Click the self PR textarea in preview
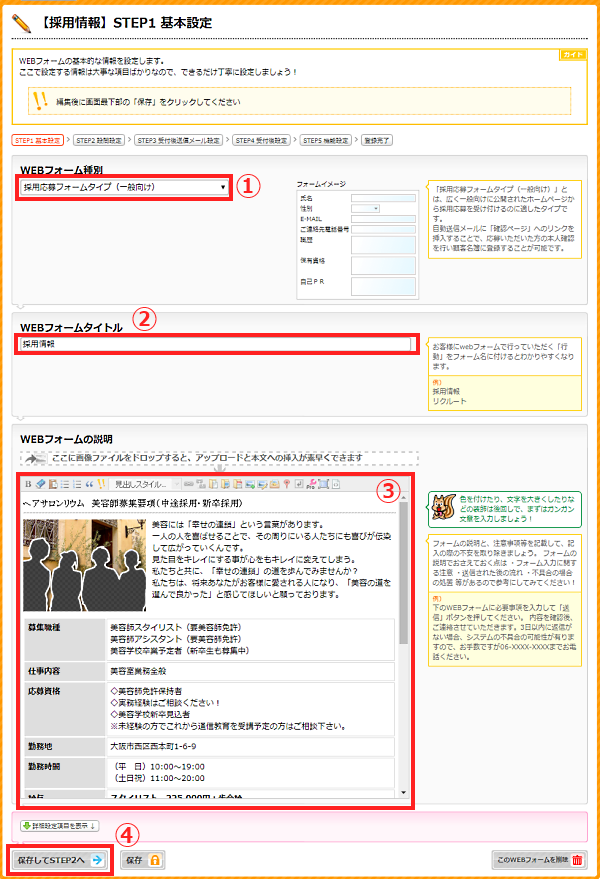 384,286
